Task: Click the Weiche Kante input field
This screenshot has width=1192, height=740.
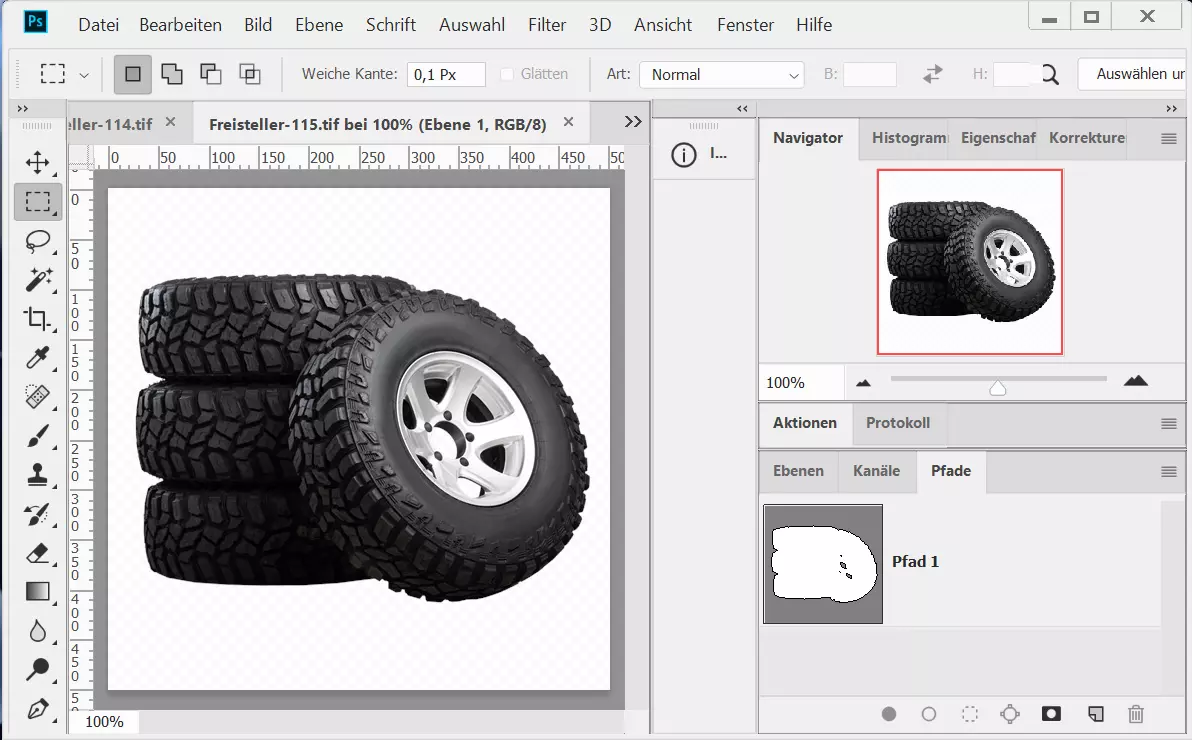Action: click(x=447, y=75)
